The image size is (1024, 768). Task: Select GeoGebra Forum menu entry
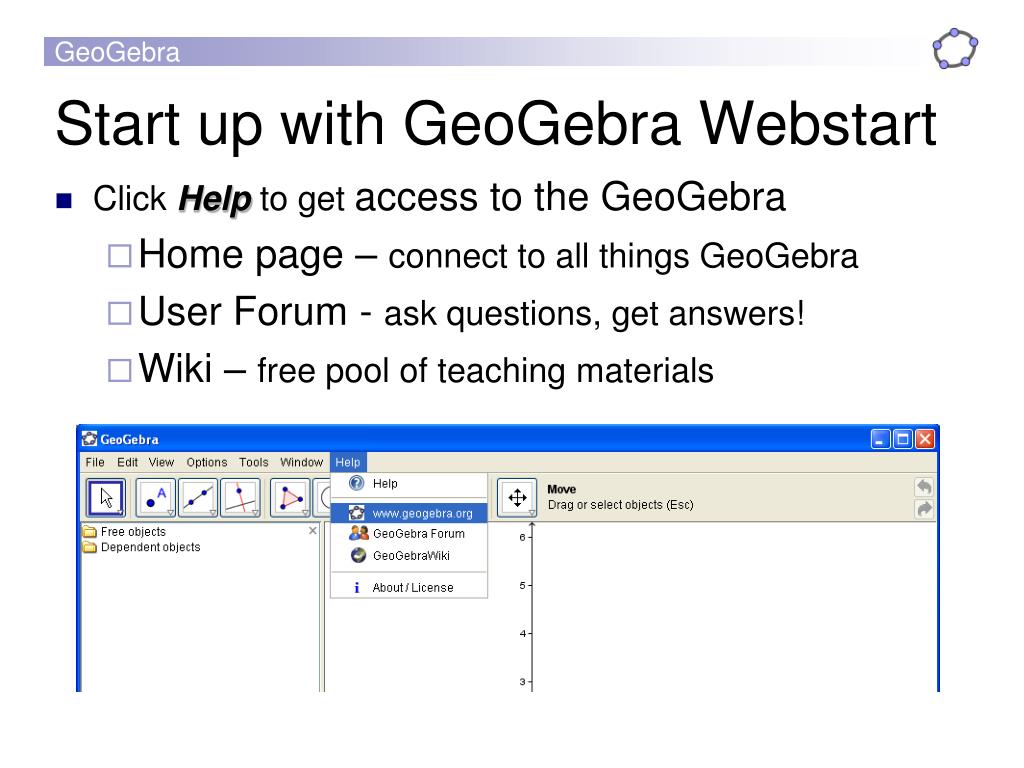coord(409,534)
